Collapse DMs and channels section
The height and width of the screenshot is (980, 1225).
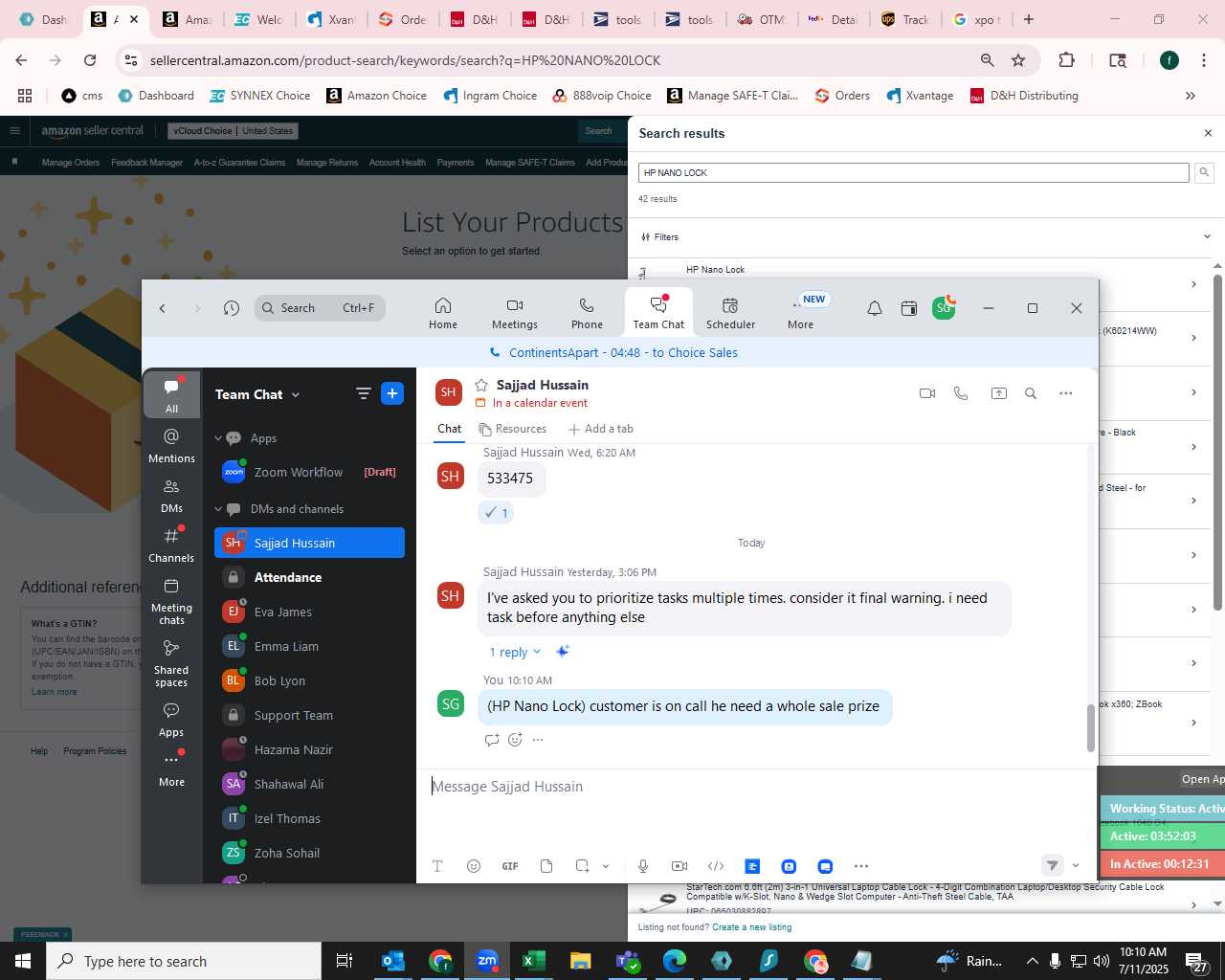[218, 509]
